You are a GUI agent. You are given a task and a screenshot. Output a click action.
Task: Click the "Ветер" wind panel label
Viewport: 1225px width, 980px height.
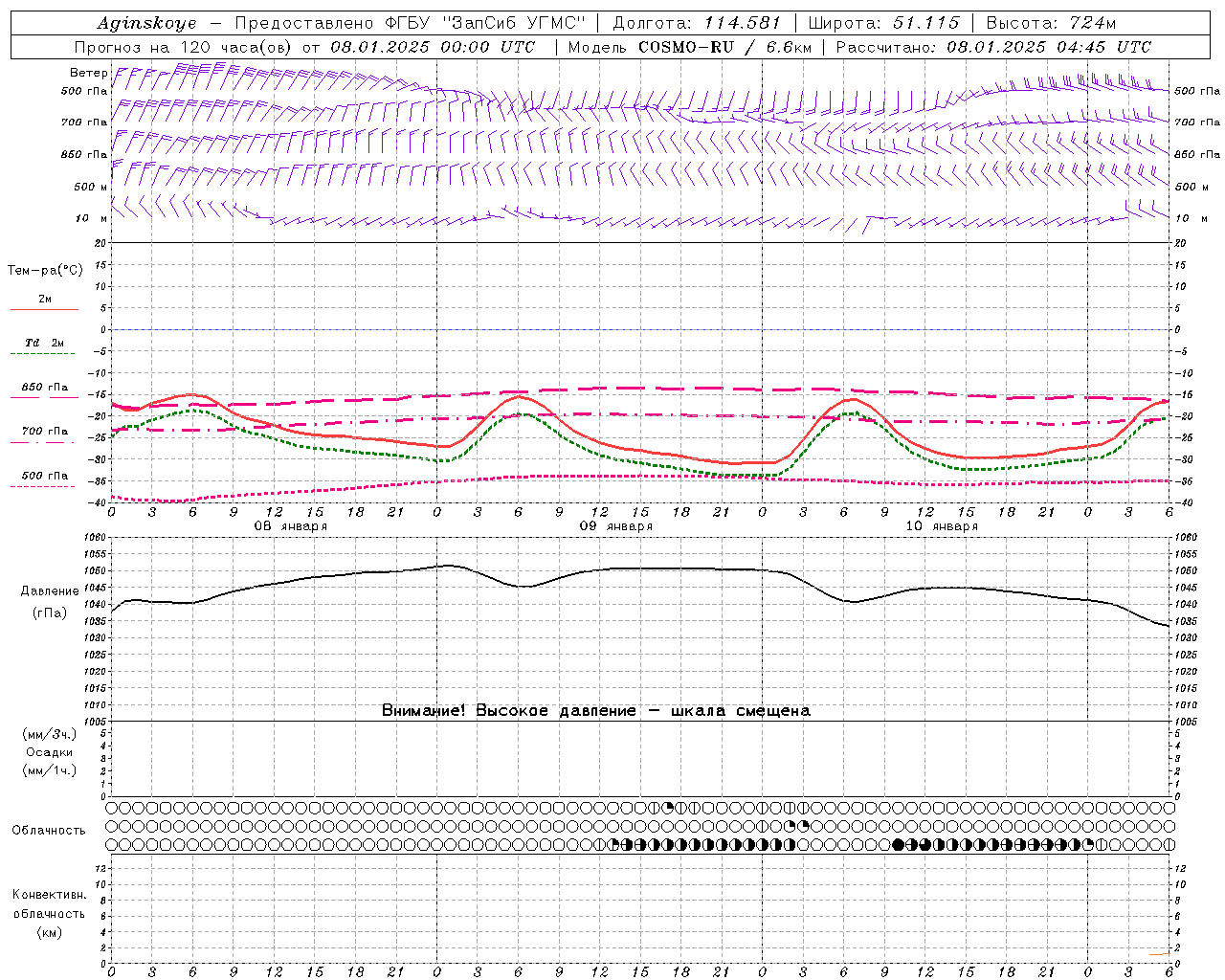tap(89, 73)
